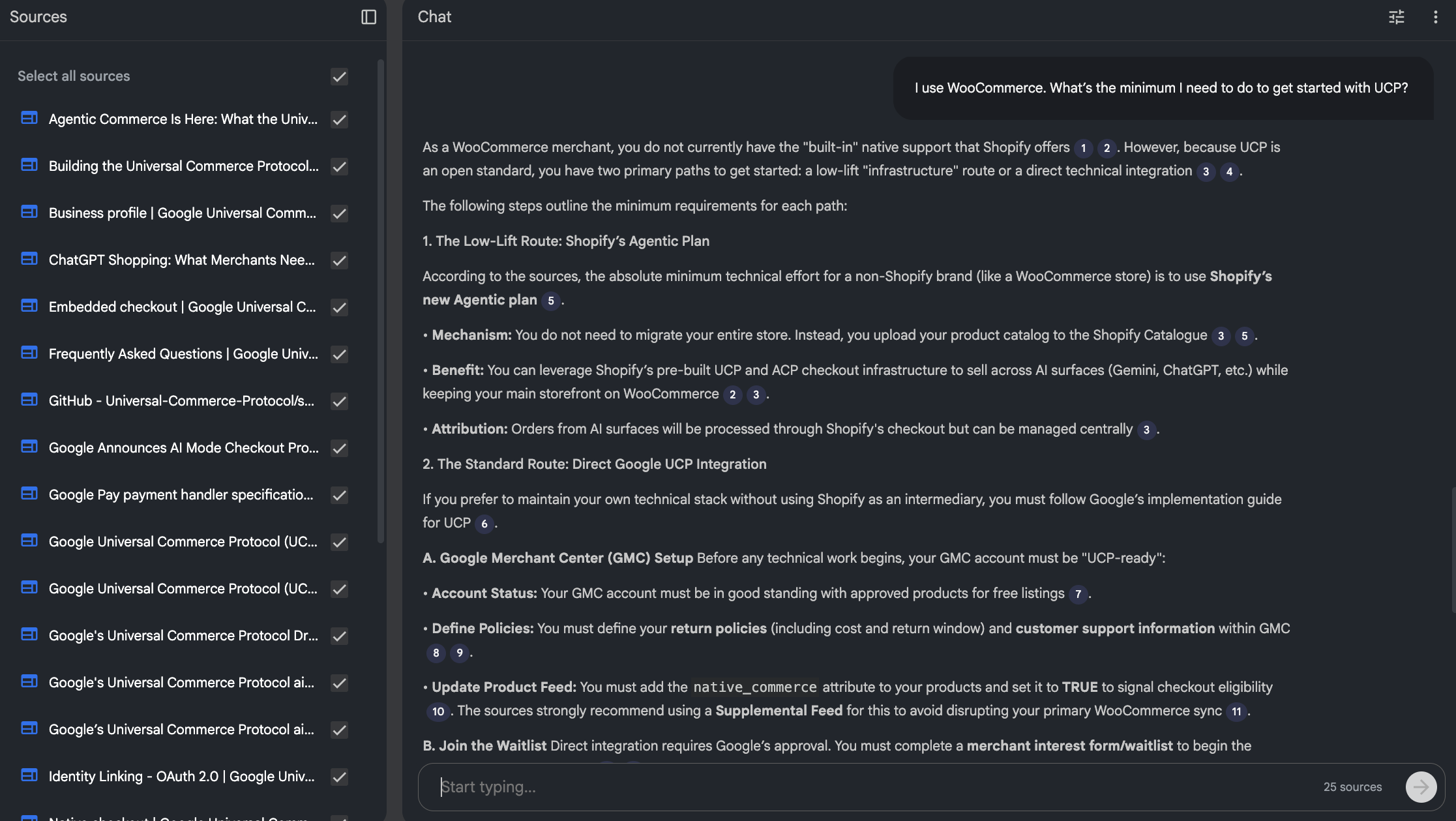Image resolution: width=1456 pixels, height=821 pixels.
Task: Open citation 5 next to Agentic plan
Action: (x=550, y=301)
